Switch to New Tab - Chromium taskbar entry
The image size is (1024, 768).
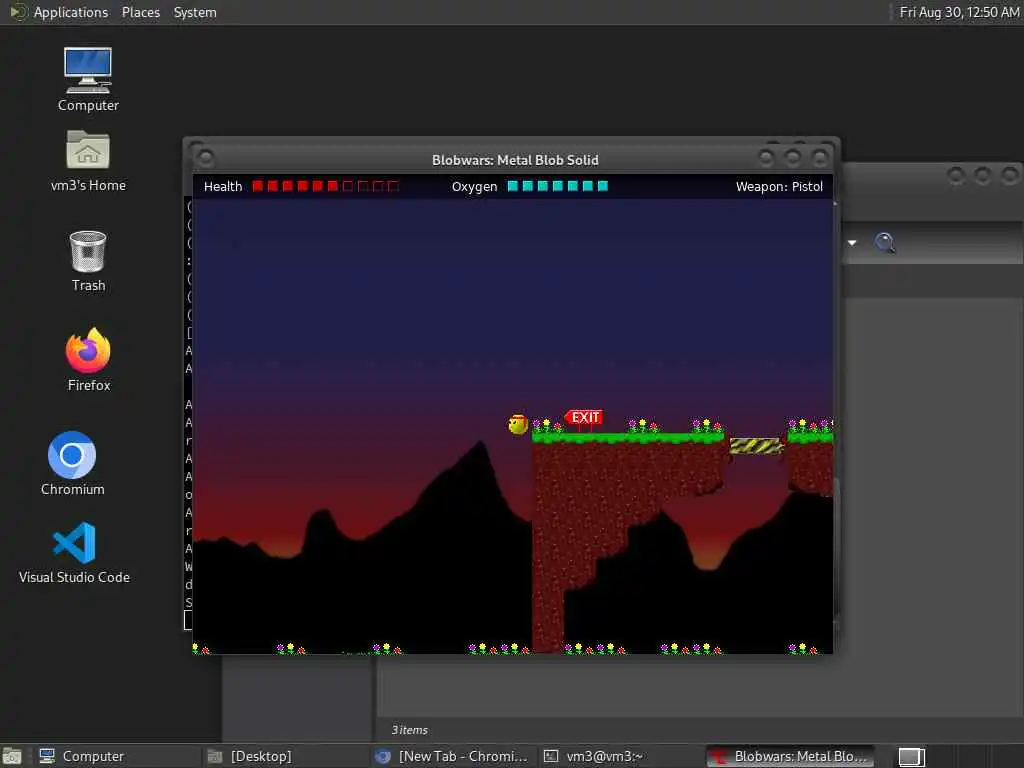452,756
